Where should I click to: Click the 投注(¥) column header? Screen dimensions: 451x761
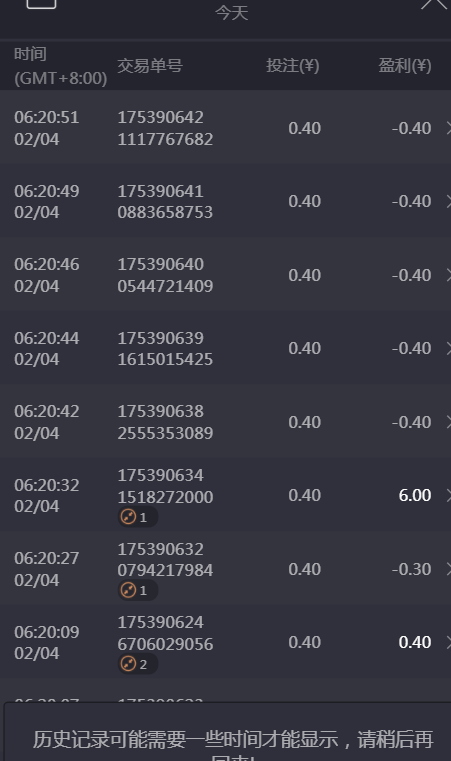293,66
